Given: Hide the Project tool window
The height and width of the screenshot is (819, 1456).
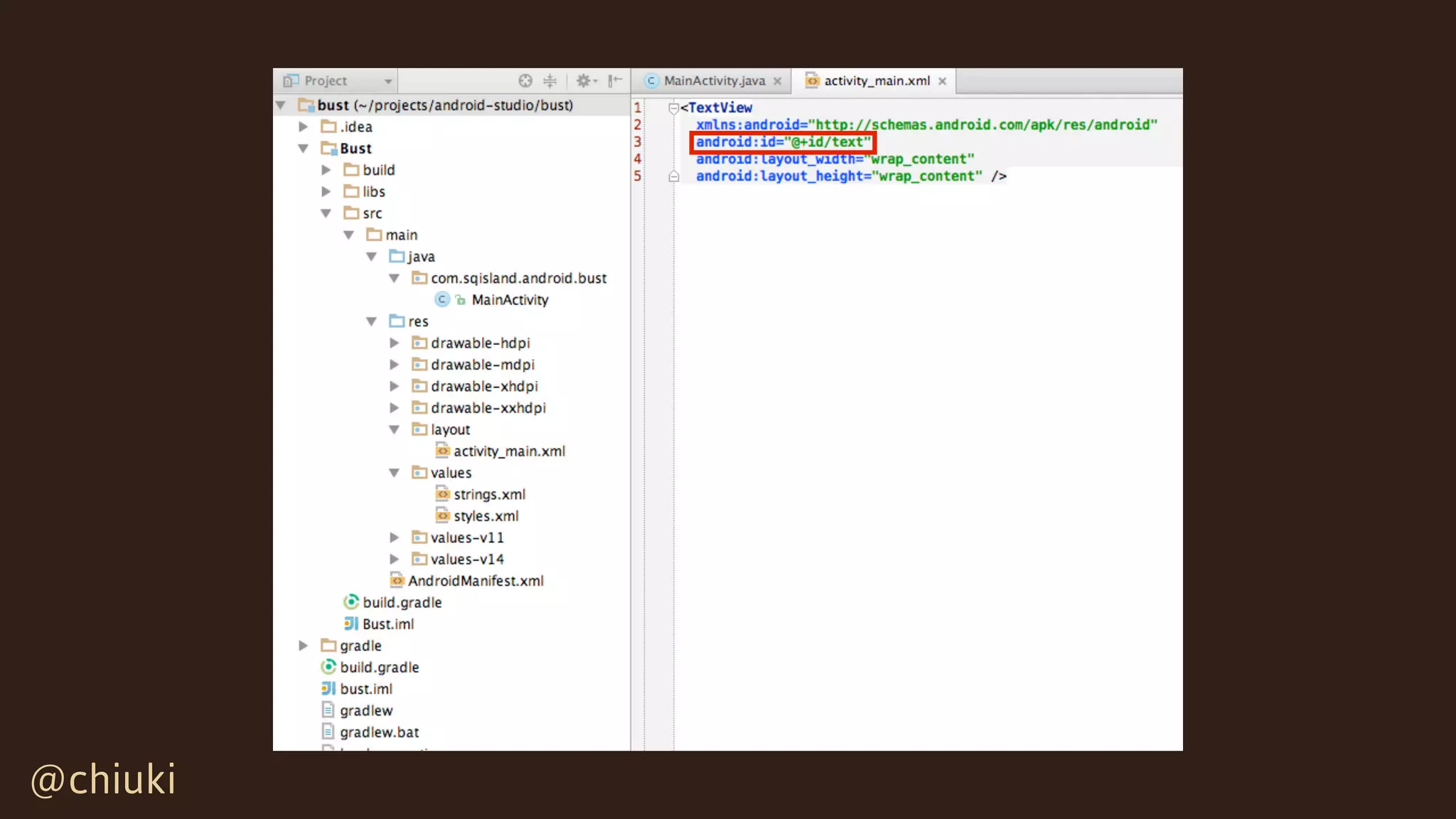Looking at the screenshot, I should click(x=615, y=81).
